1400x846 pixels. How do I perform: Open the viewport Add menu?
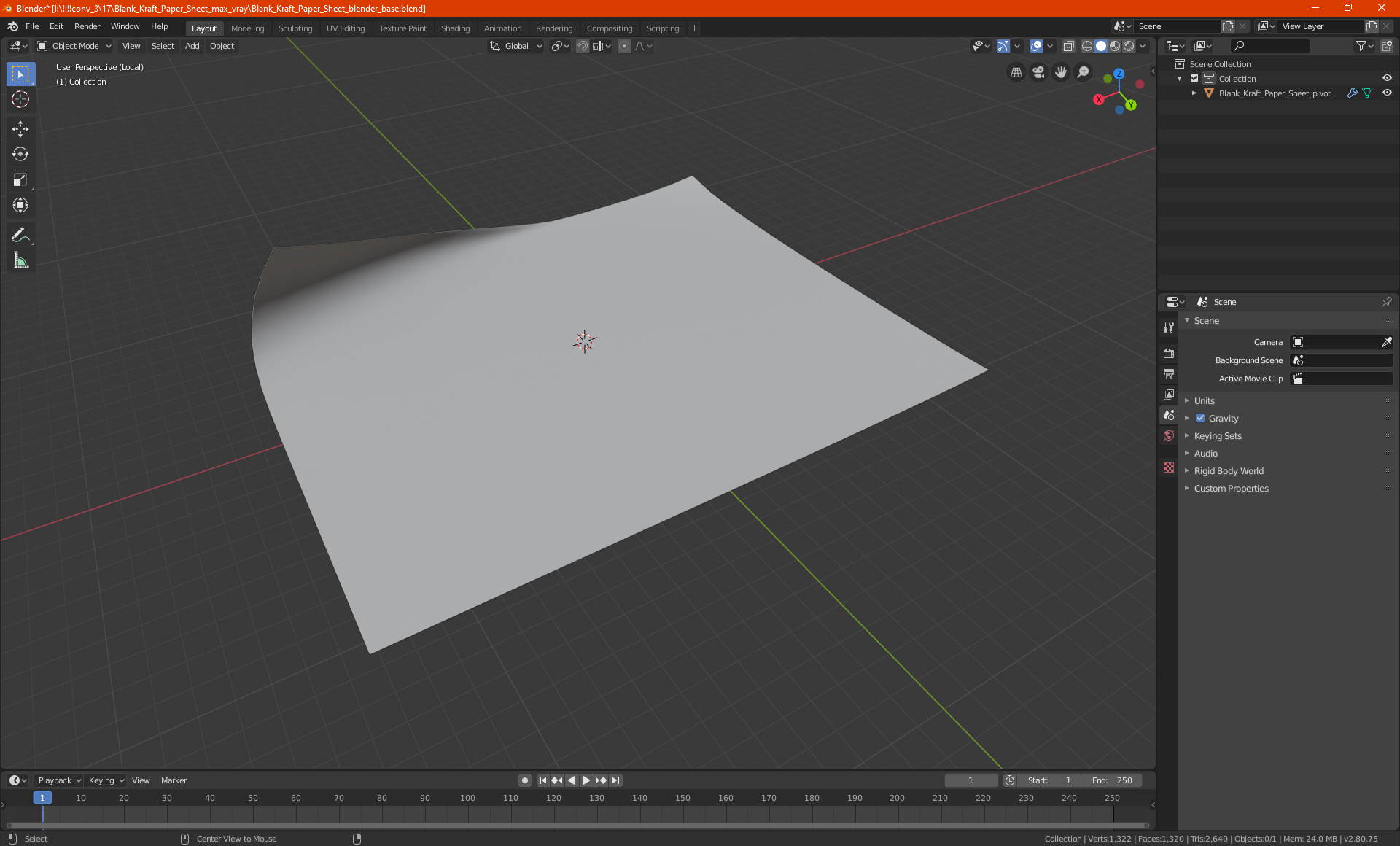click(192, 46)
